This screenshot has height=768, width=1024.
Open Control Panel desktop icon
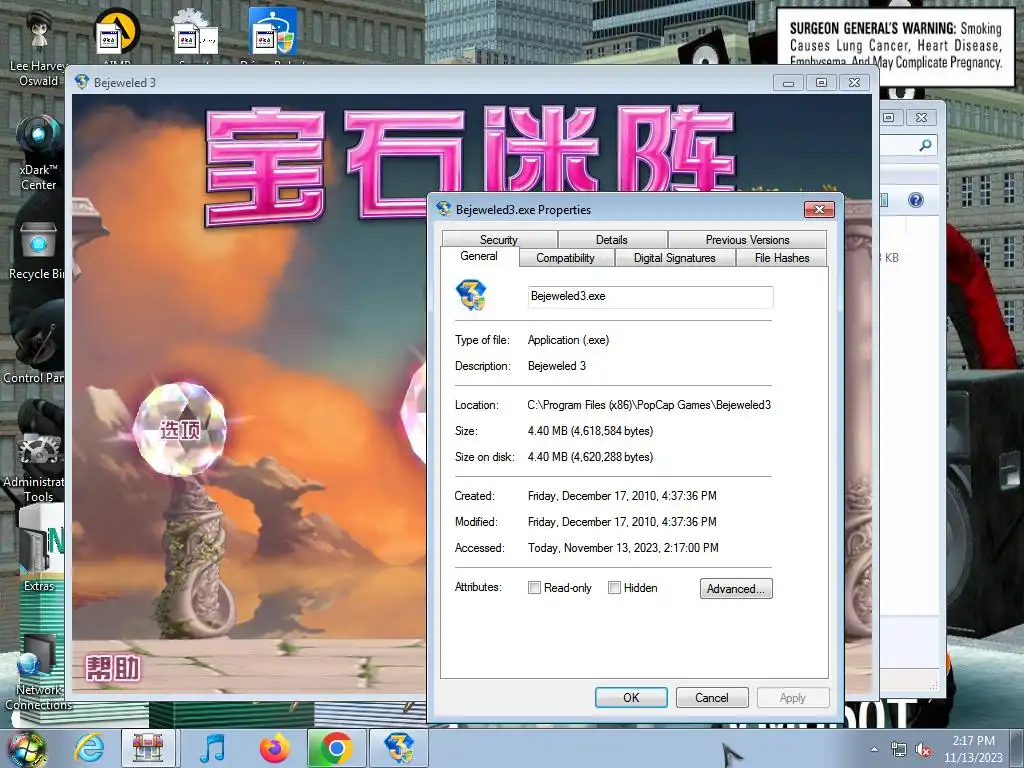[34, 353]
